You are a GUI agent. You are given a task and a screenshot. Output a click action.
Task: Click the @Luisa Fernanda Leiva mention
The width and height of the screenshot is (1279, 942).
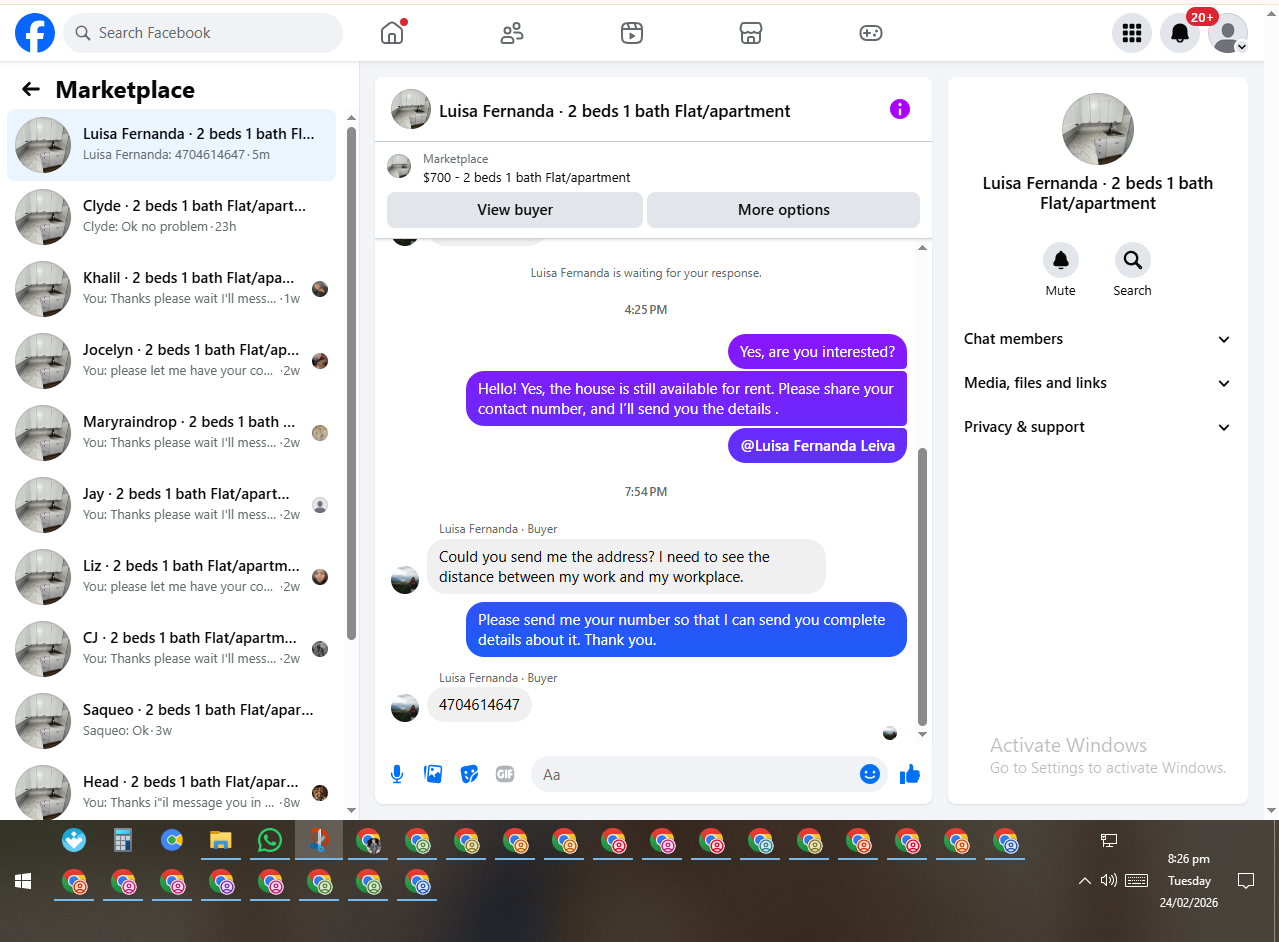817,446
